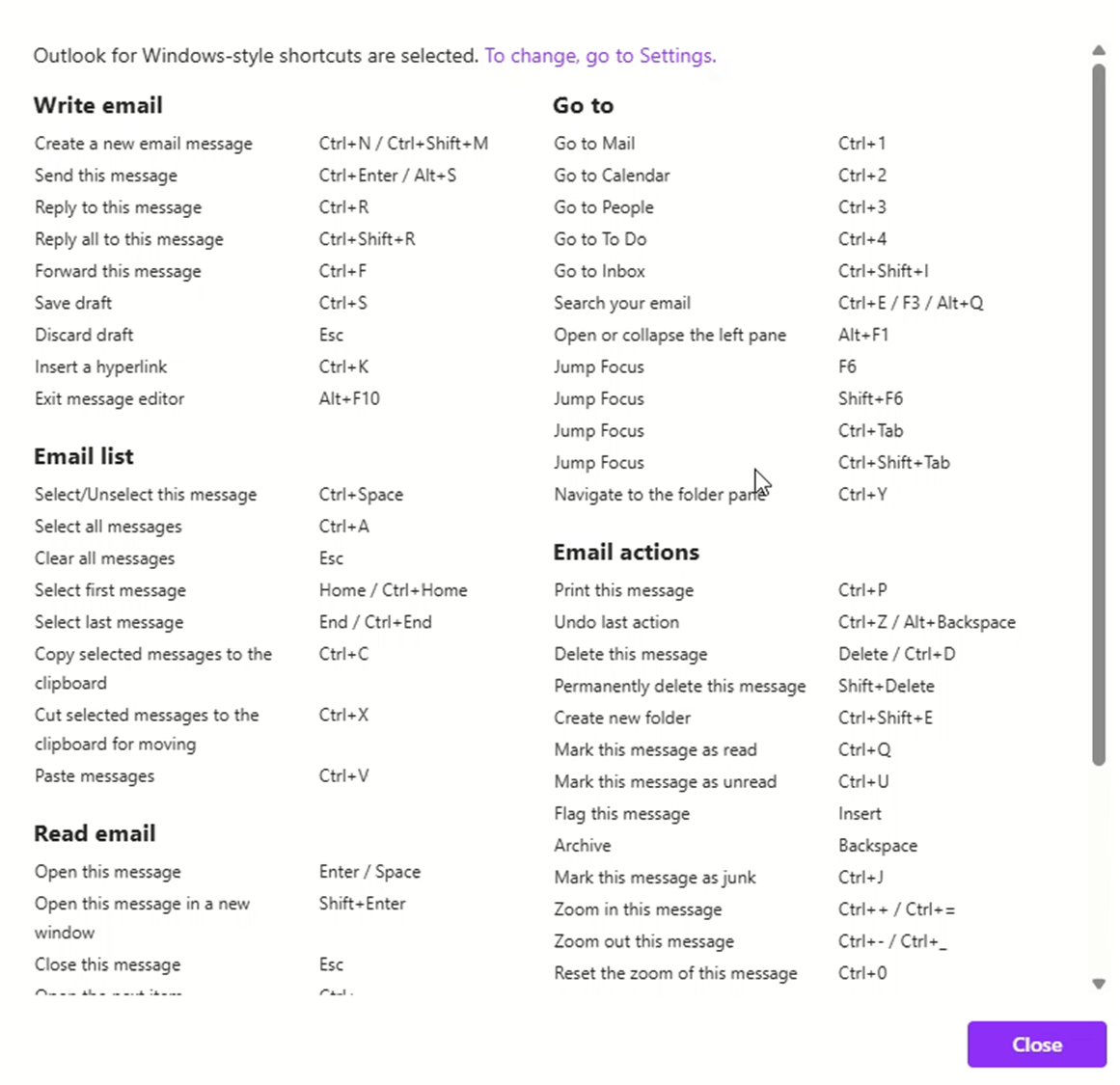
Task: Click the scrollbar down arrow
Action: tap(1099, 985)
